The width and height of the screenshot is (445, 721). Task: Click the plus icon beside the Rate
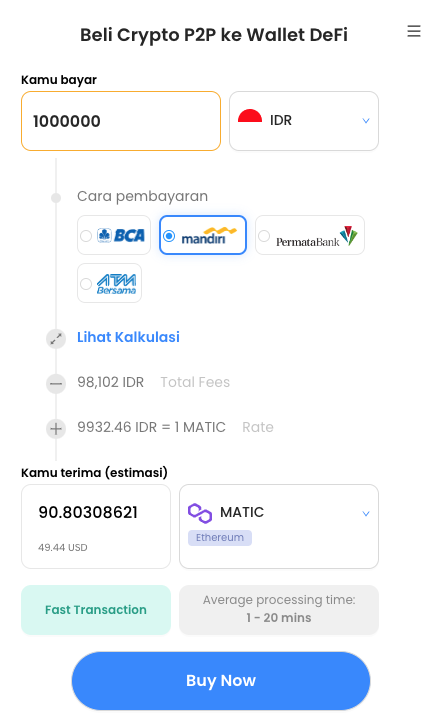[x=56, y=429]
